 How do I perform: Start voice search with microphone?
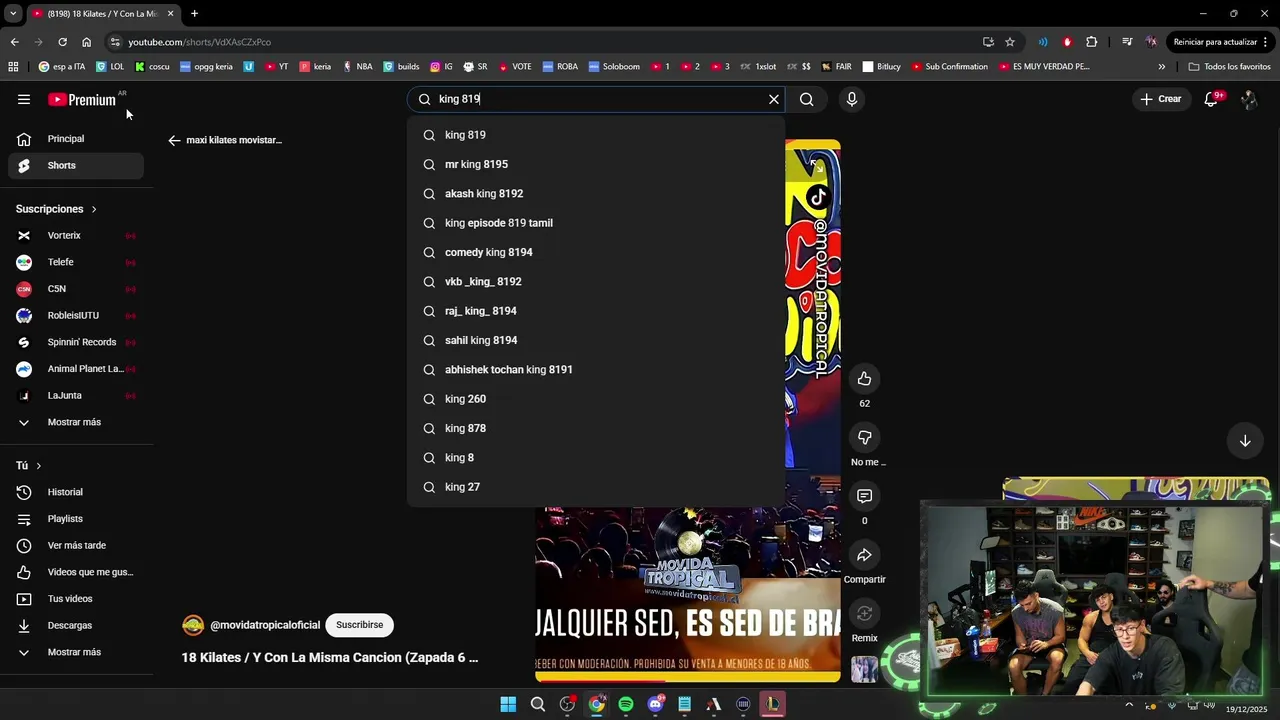point(852,99)
